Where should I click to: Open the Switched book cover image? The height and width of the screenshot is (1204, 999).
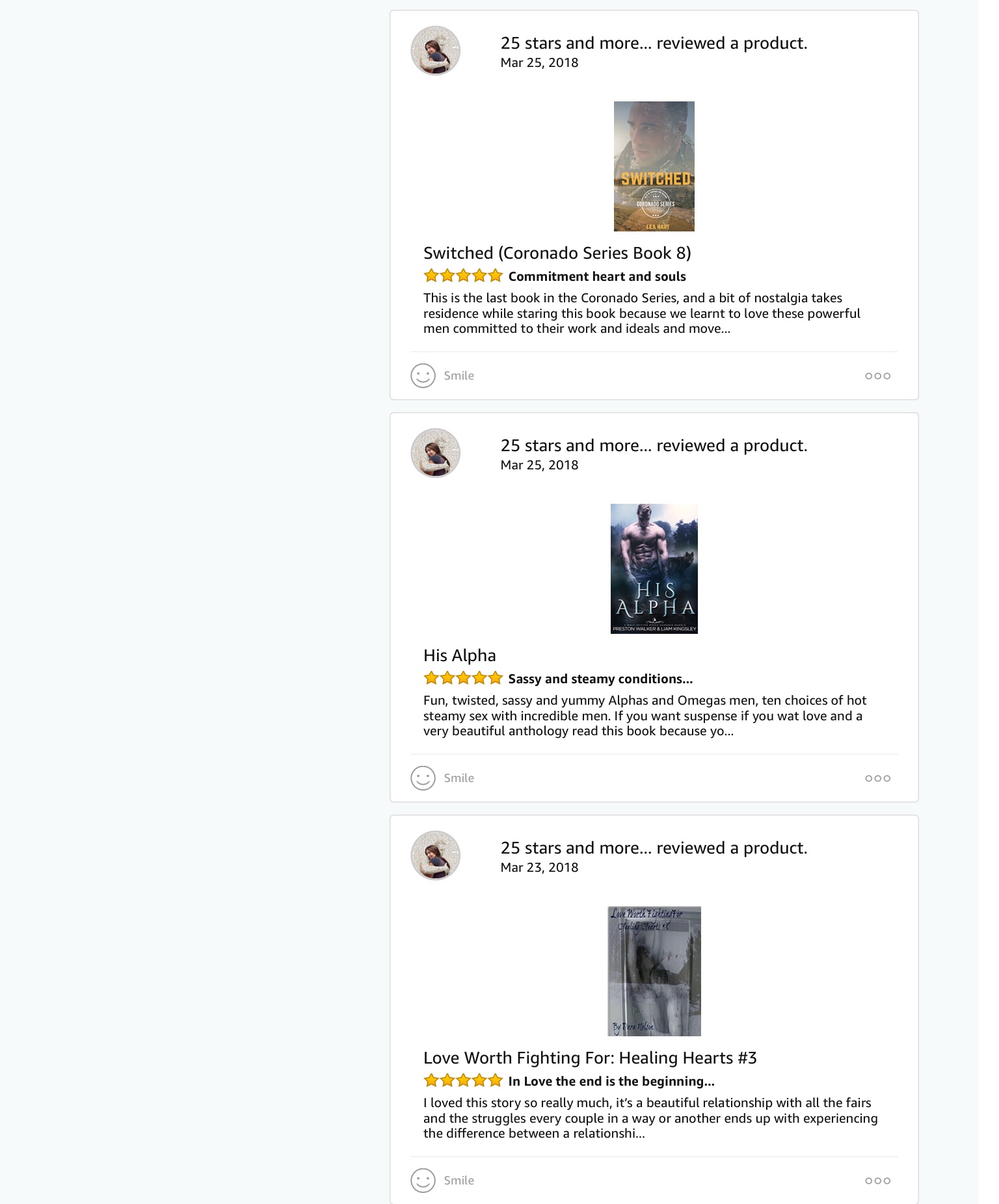tap(654, 166)
